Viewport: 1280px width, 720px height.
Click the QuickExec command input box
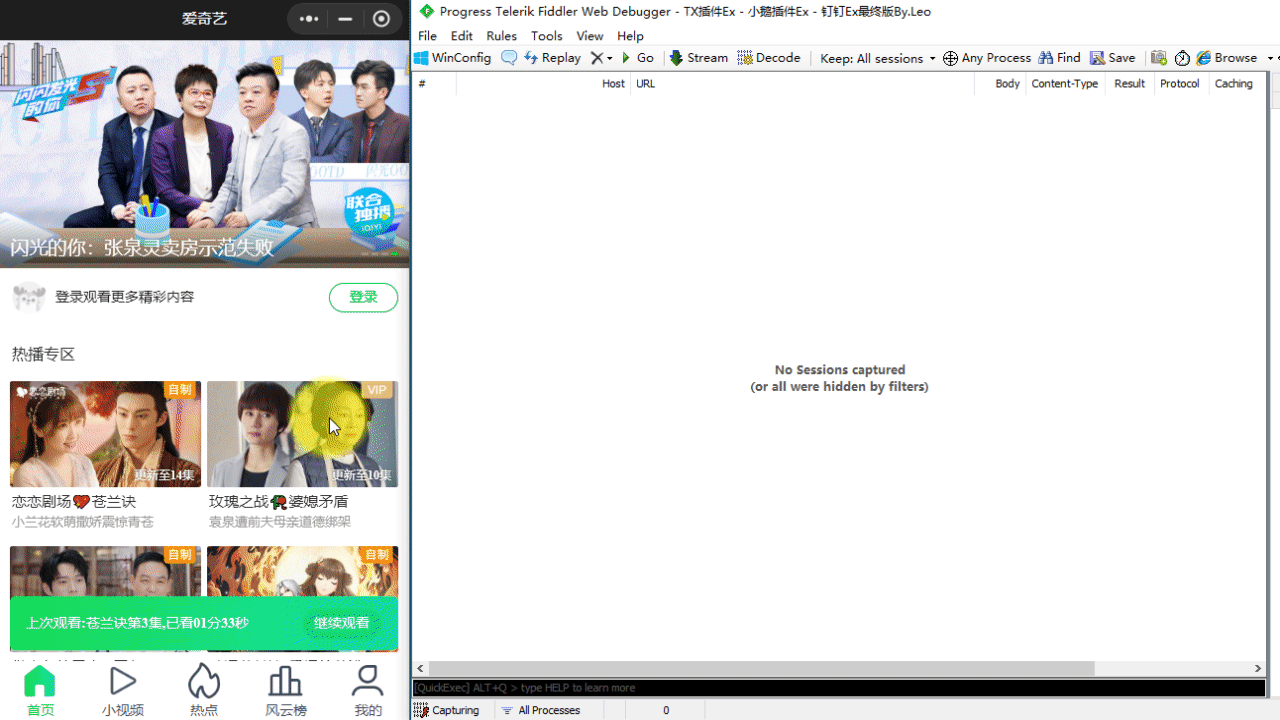(x=839, y=688)
